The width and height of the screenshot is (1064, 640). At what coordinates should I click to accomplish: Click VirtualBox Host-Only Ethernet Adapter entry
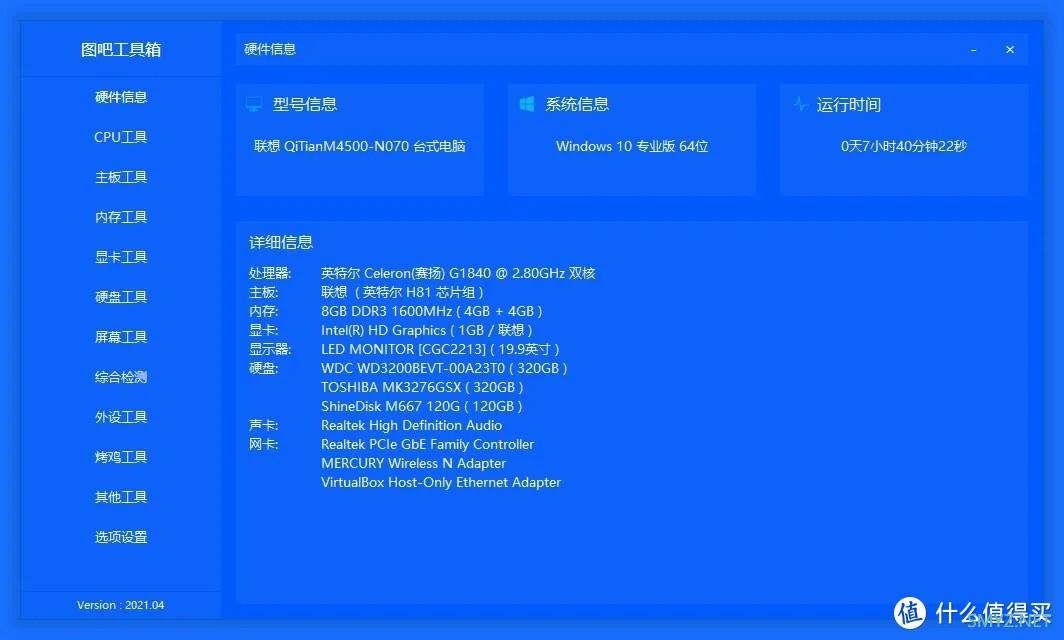click(441, 482)
